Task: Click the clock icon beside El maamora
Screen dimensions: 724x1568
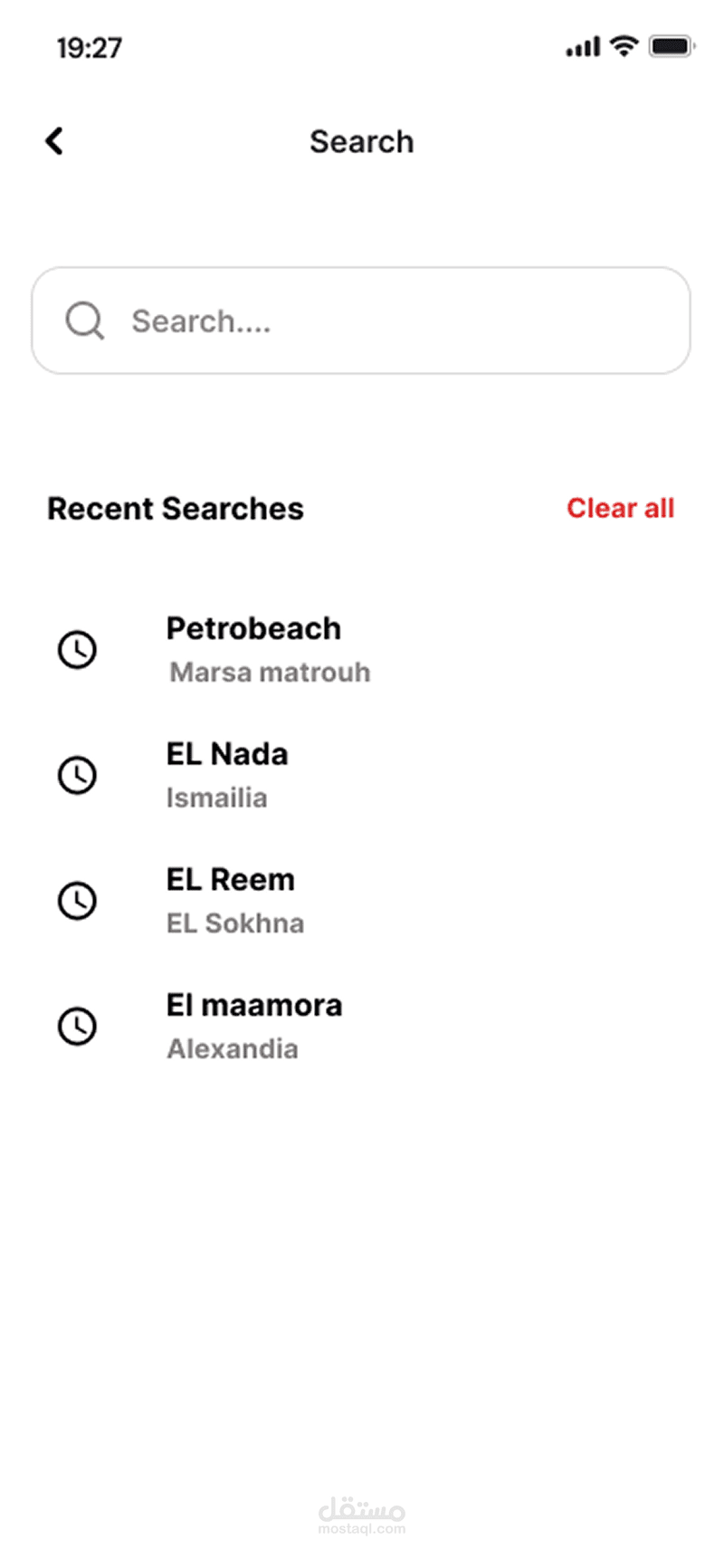Action: (78, 1026)
